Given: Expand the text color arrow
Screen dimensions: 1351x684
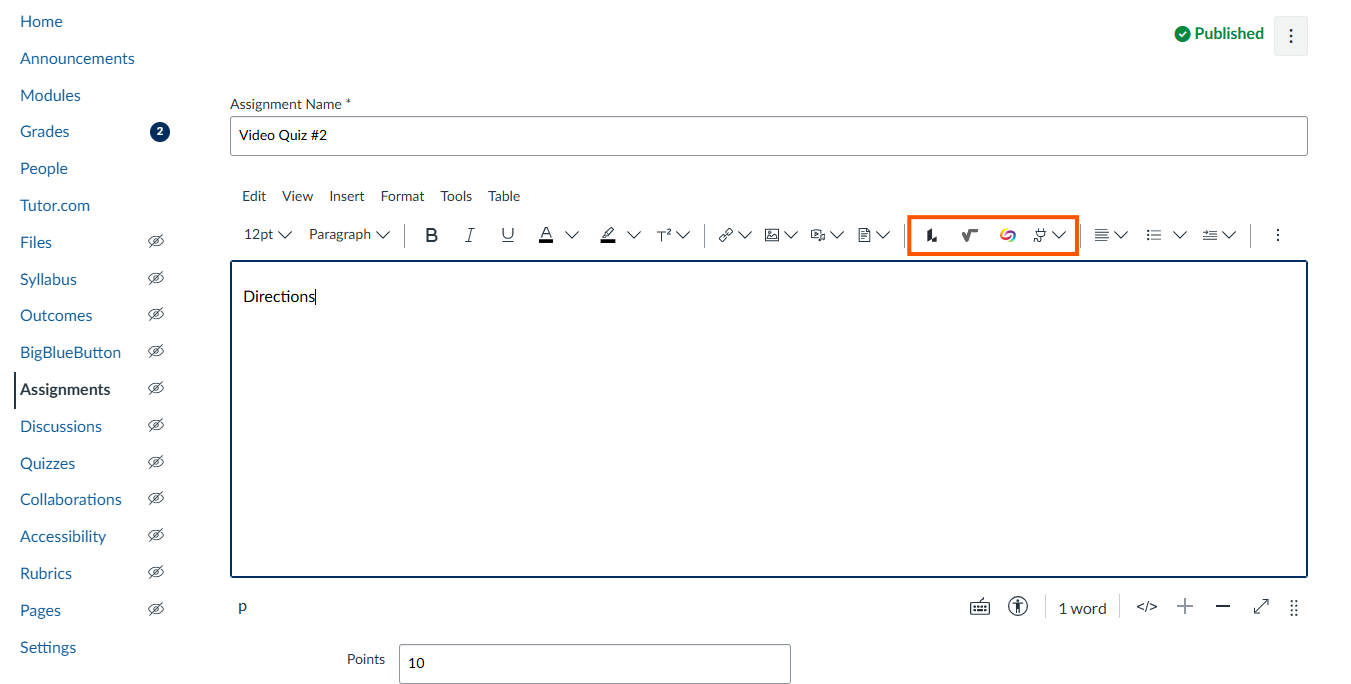Looking at the screenshot, I should pyautogui.click(x=572, y=235).
